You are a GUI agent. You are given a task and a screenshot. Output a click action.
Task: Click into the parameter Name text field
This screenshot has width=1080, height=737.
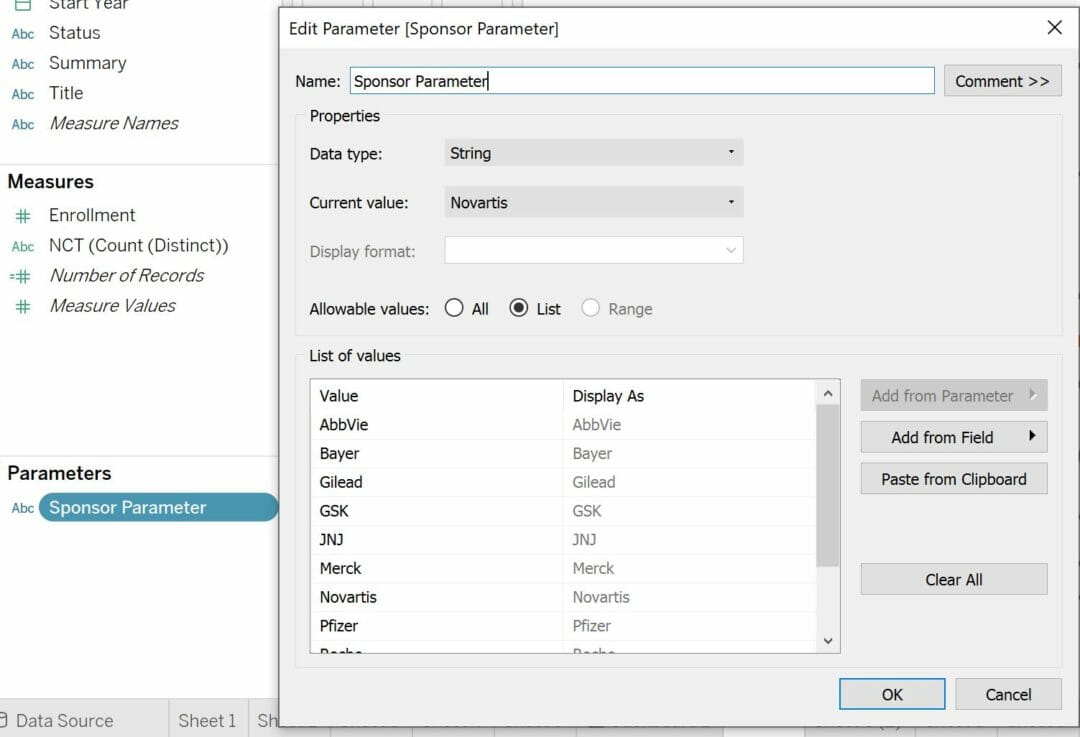pos(640,81)
